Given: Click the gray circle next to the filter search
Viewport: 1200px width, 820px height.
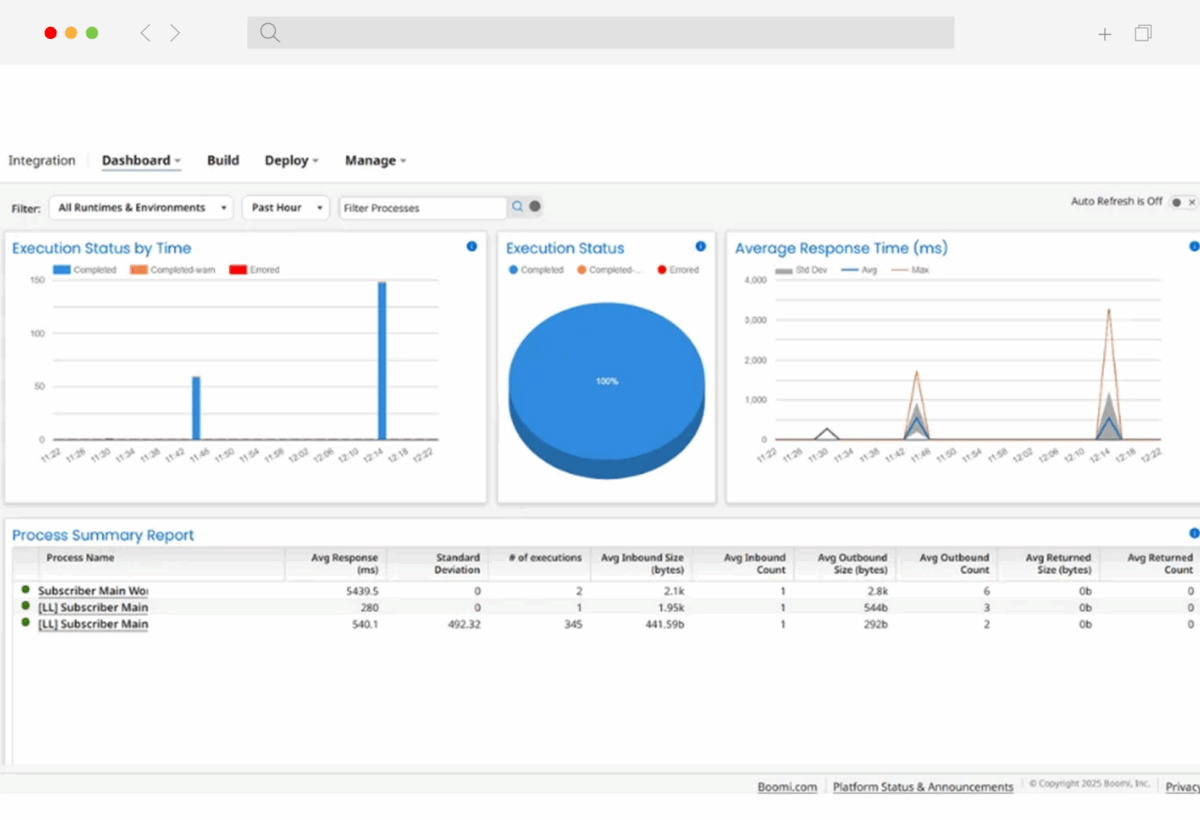Looking at the screenshot, I should 535,207.
